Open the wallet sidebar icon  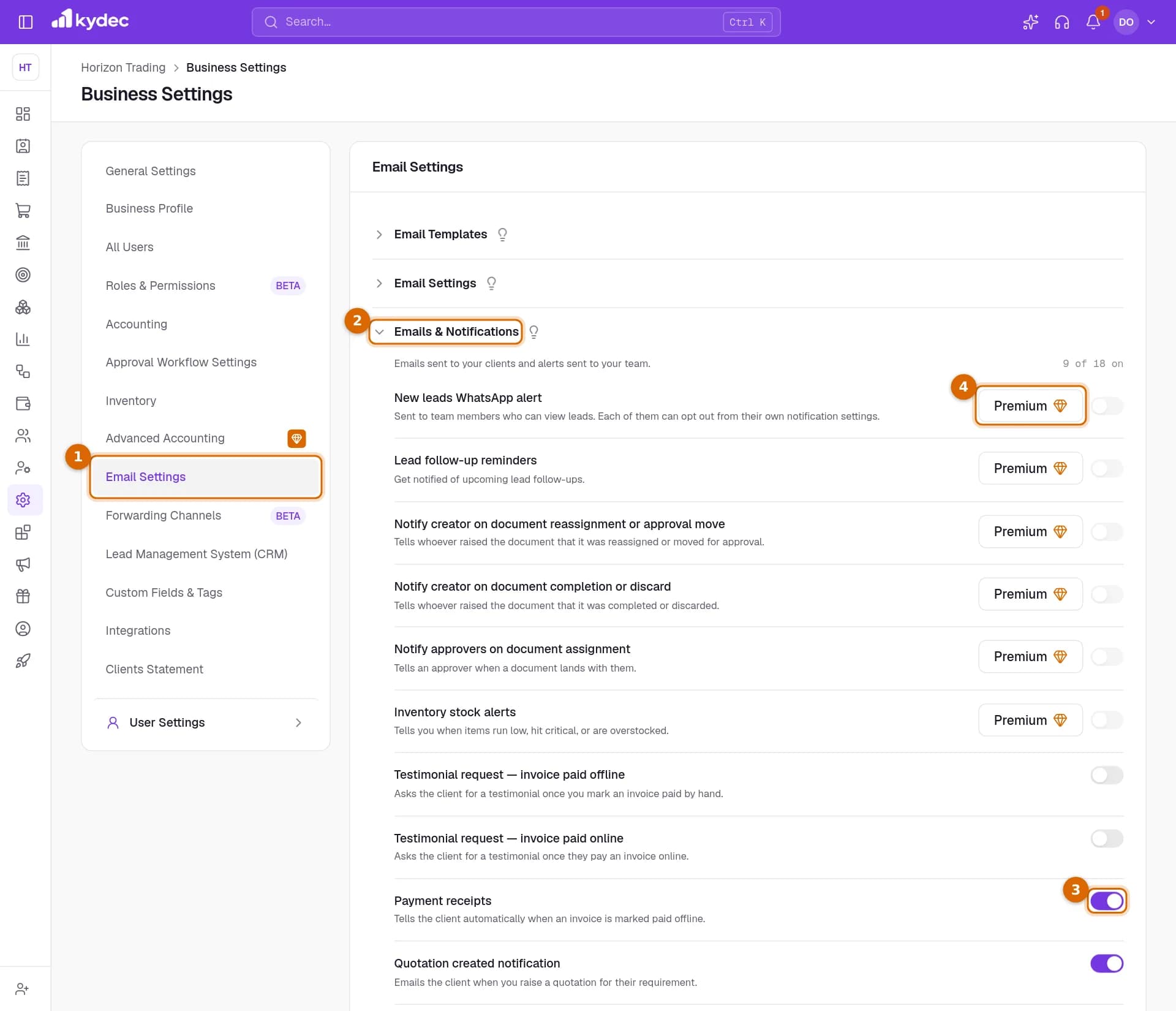coord(23,403)
